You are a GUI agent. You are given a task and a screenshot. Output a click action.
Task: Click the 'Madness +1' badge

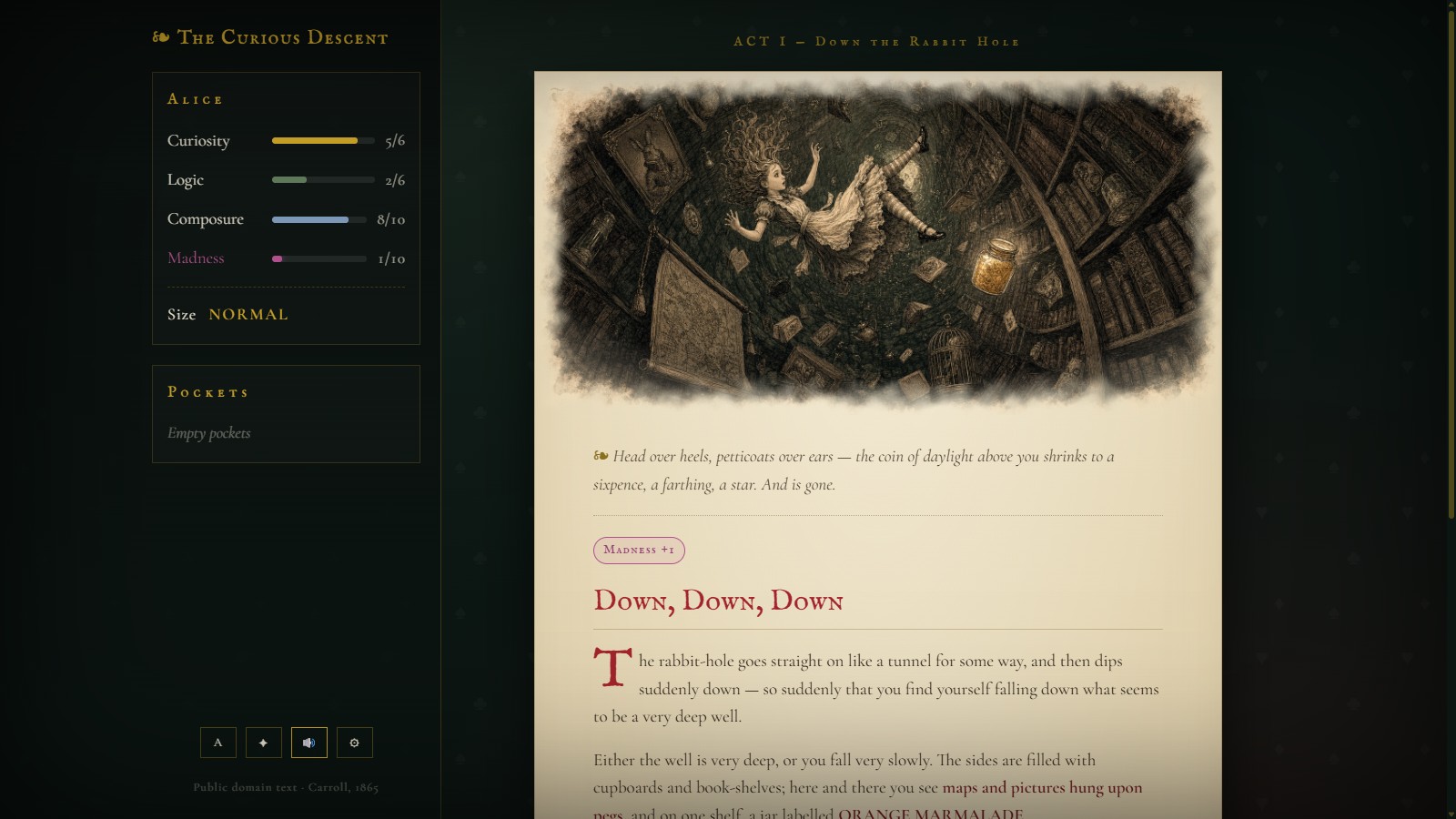pyautogui.click(x=639, y=550)
